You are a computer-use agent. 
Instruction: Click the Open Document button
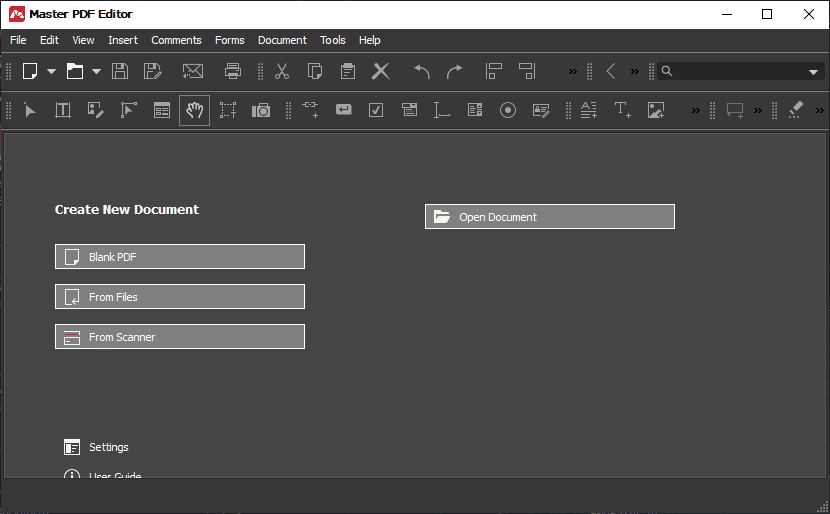(x=550, y=217)
